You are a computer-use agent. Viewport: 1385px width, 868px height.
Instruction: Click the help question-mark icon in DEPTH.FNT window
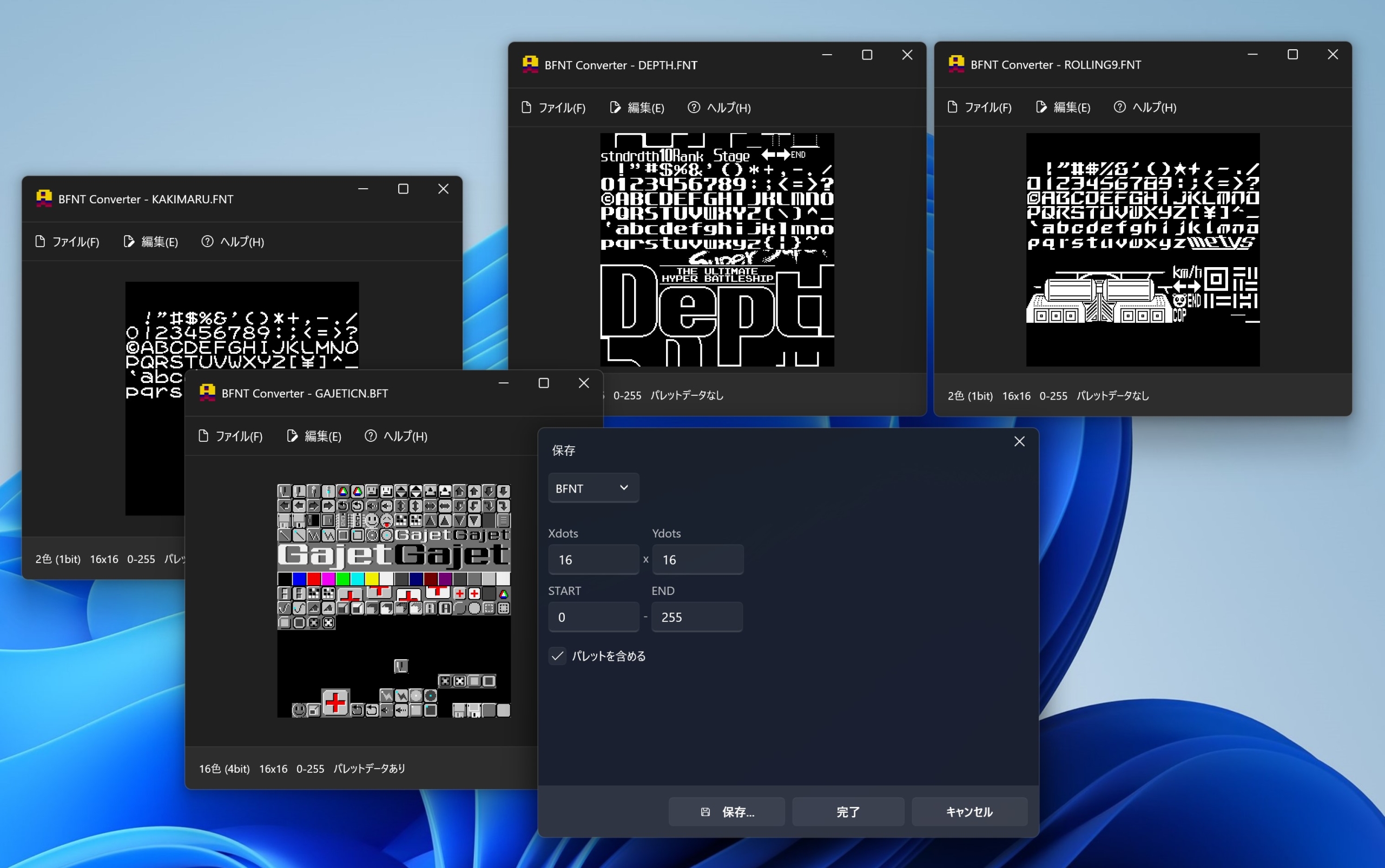pos(694,108)
